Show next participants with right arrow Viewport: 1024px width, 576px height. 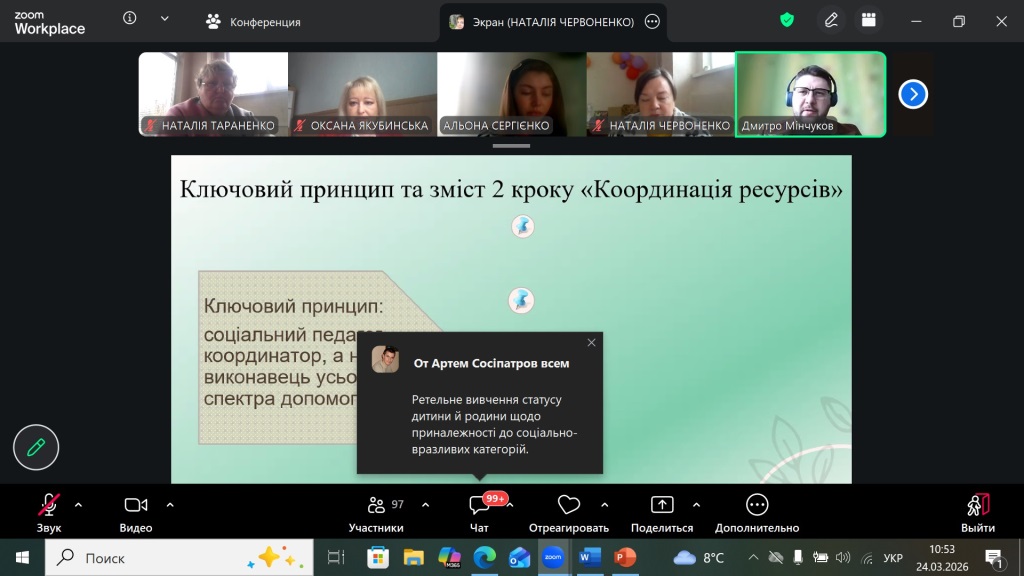tap(912, 94)
